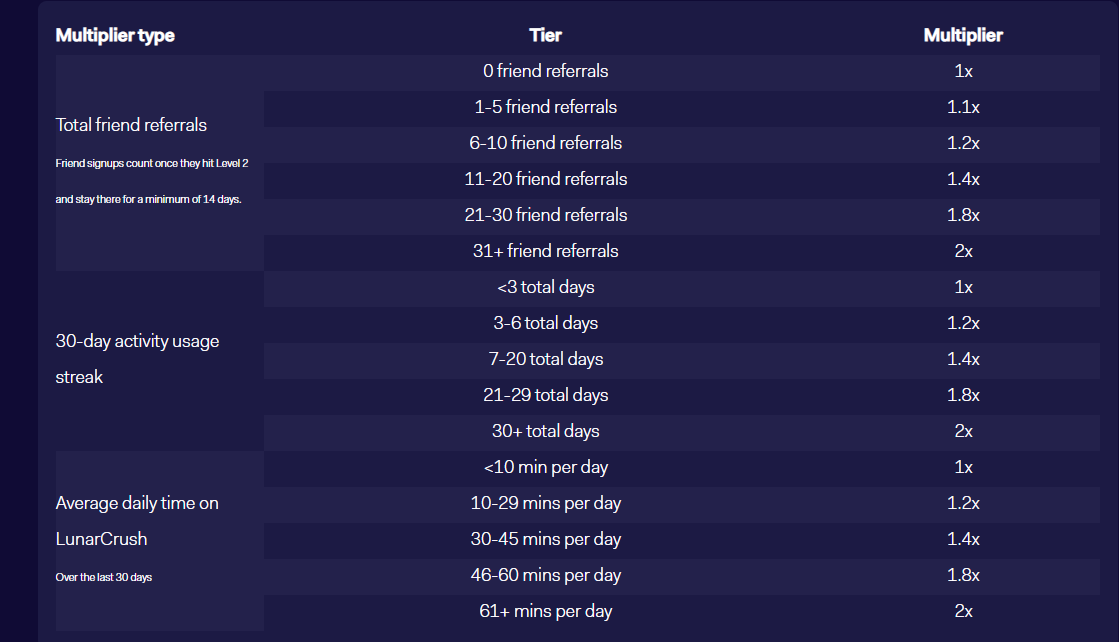Click the 7-20 total days cell

click(545, 360)
